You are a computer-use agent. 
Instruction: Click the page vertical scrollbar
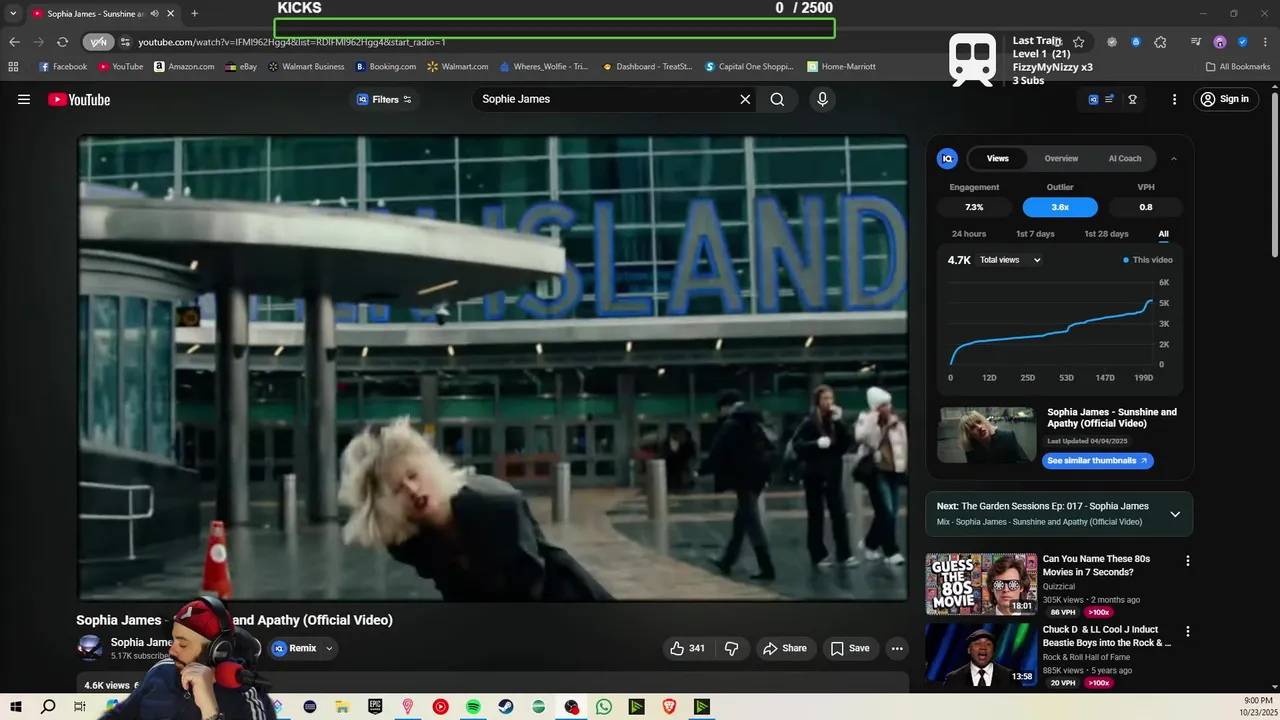tap(1274, 175)
